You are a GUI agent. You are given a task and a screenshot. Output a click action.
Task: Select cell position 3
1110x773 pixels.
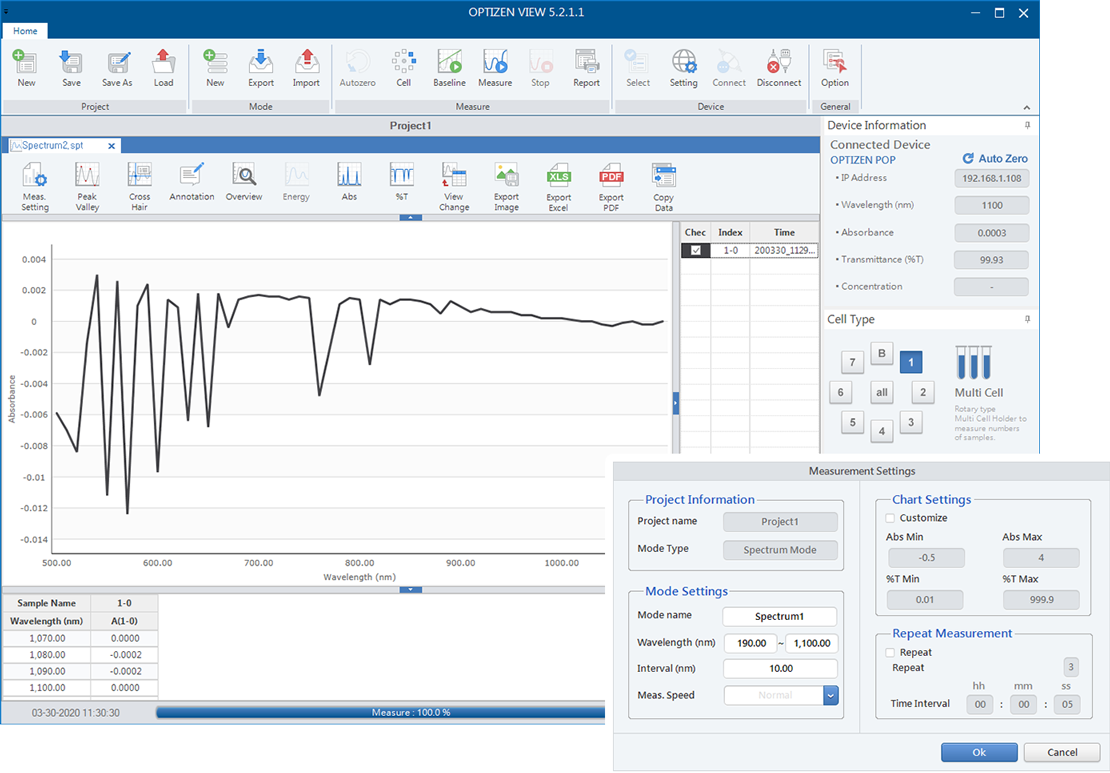pyautogui.click(x=910, y=423)
